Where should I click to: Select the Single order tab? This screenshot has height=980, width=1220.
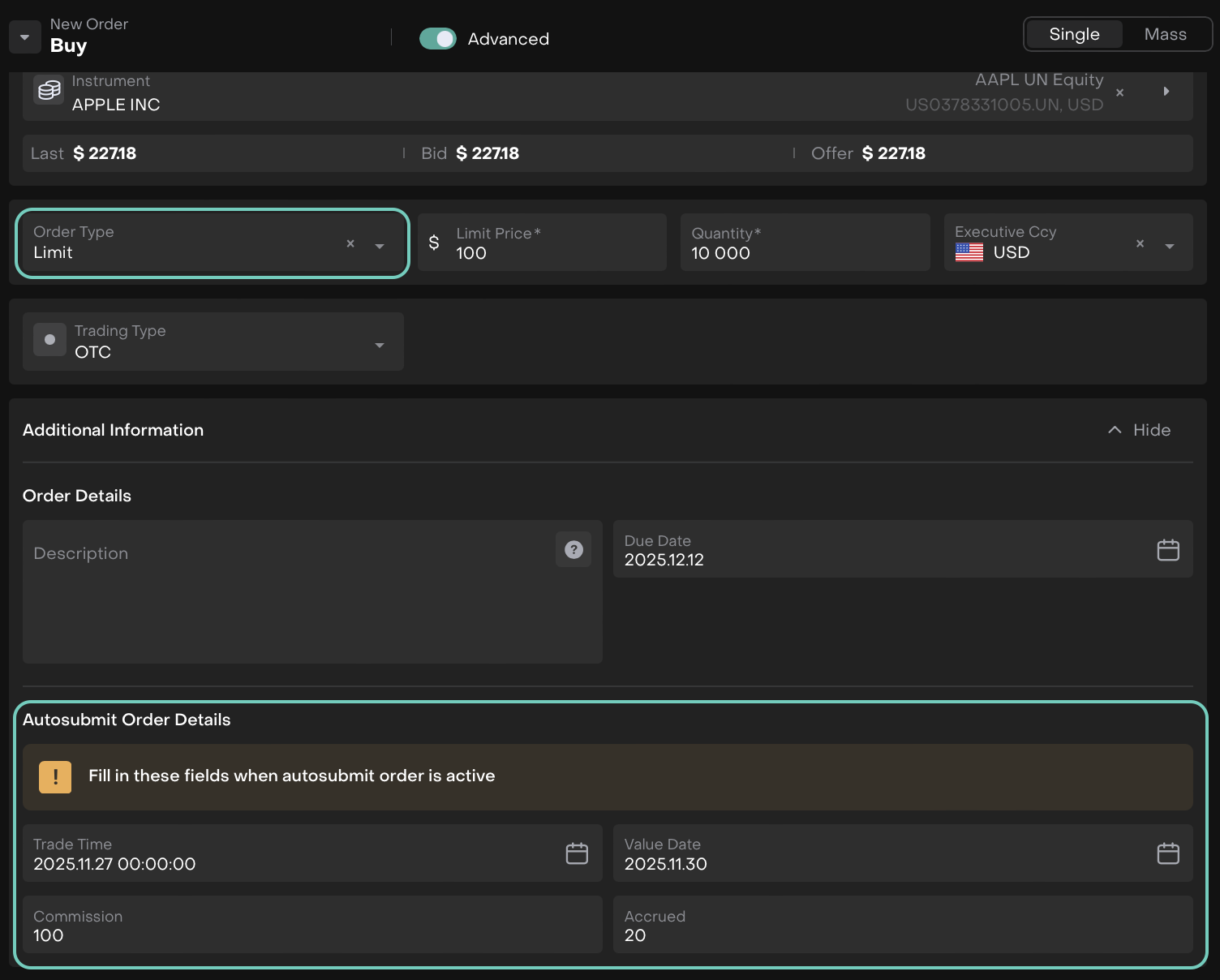pos(1074,34)
